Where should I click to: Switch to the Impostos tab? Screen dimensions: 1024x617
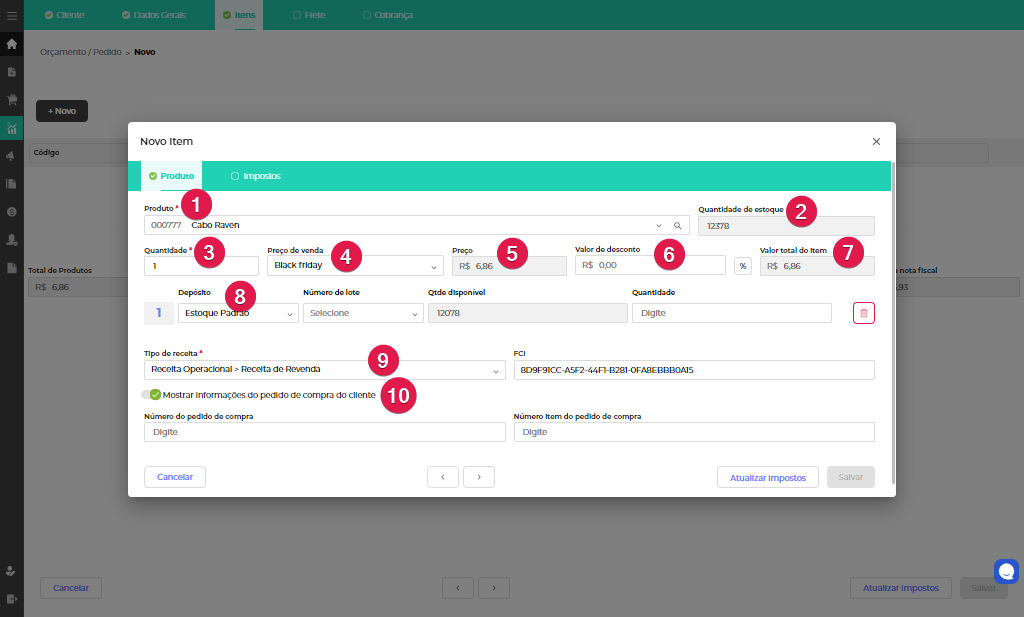[x=256, y=176]
